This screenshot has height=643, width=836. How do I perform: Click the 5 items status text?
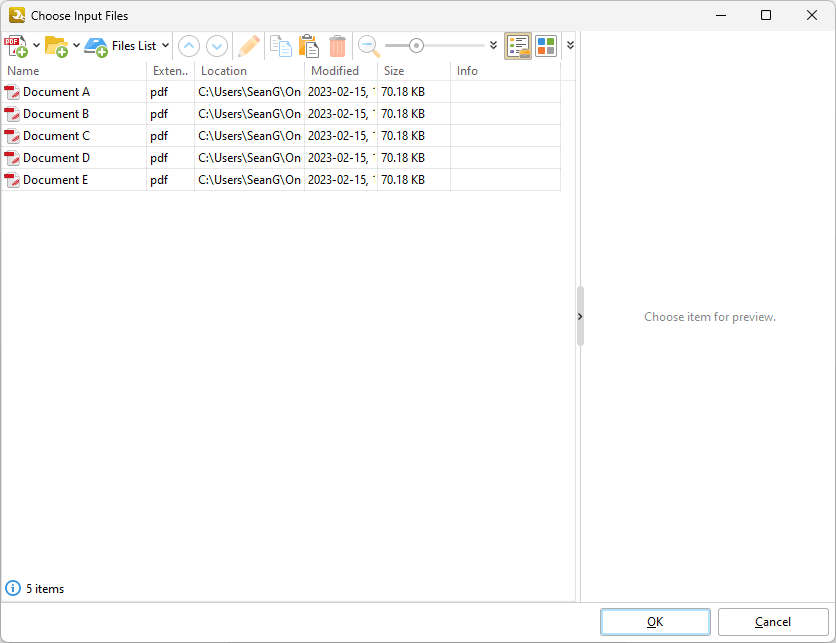[x=45, y=589]
